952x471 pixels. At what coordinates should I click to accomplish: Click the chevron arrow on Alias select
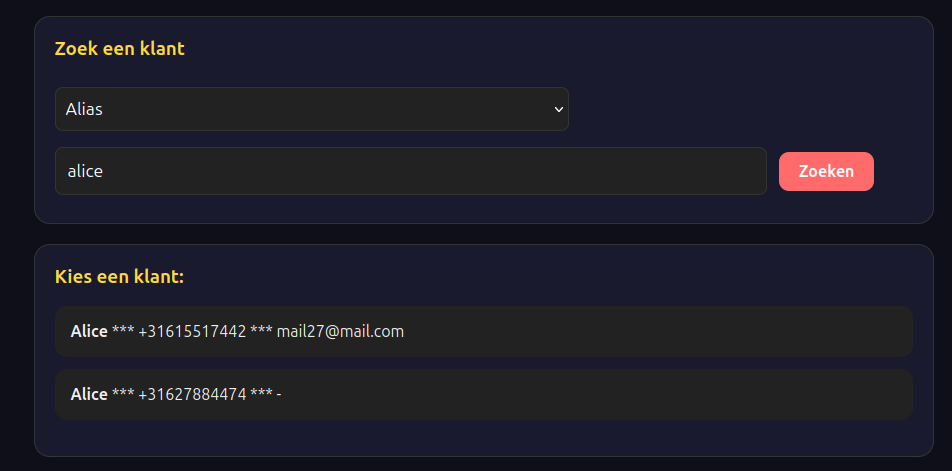tap(558, 109)
